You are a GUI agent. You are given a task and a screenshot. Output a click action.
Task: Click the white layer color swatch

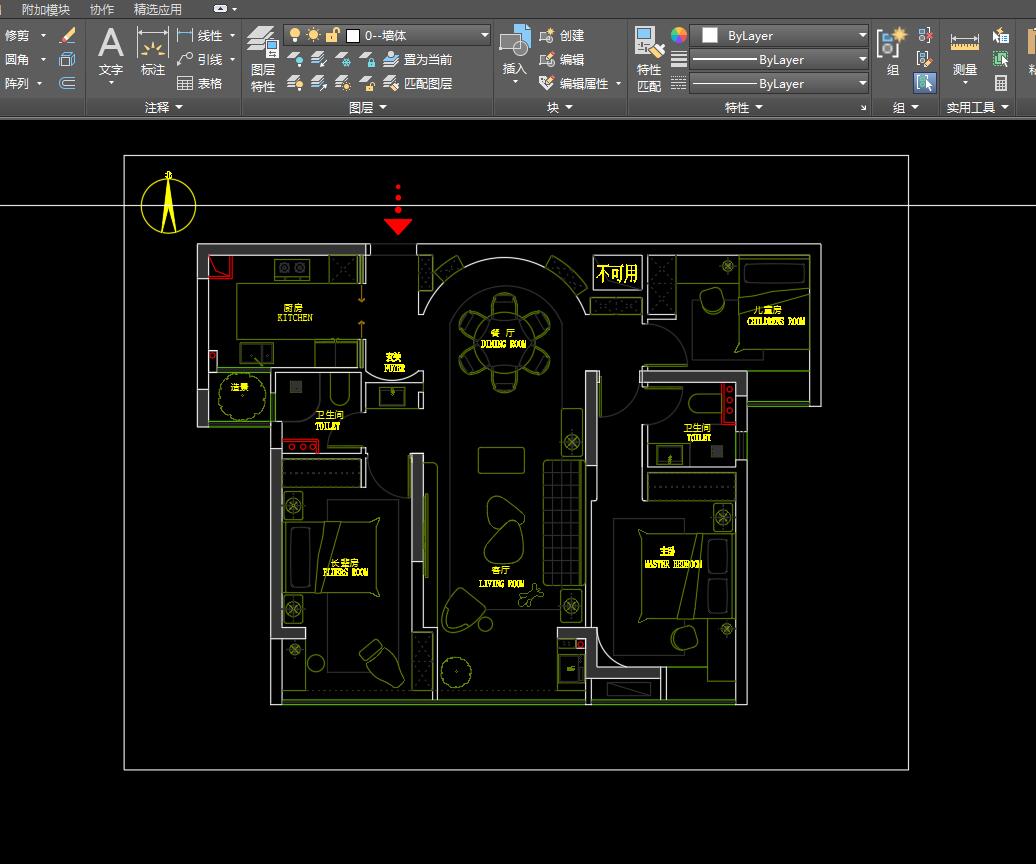pyautogui.click(x=353, y=36)
